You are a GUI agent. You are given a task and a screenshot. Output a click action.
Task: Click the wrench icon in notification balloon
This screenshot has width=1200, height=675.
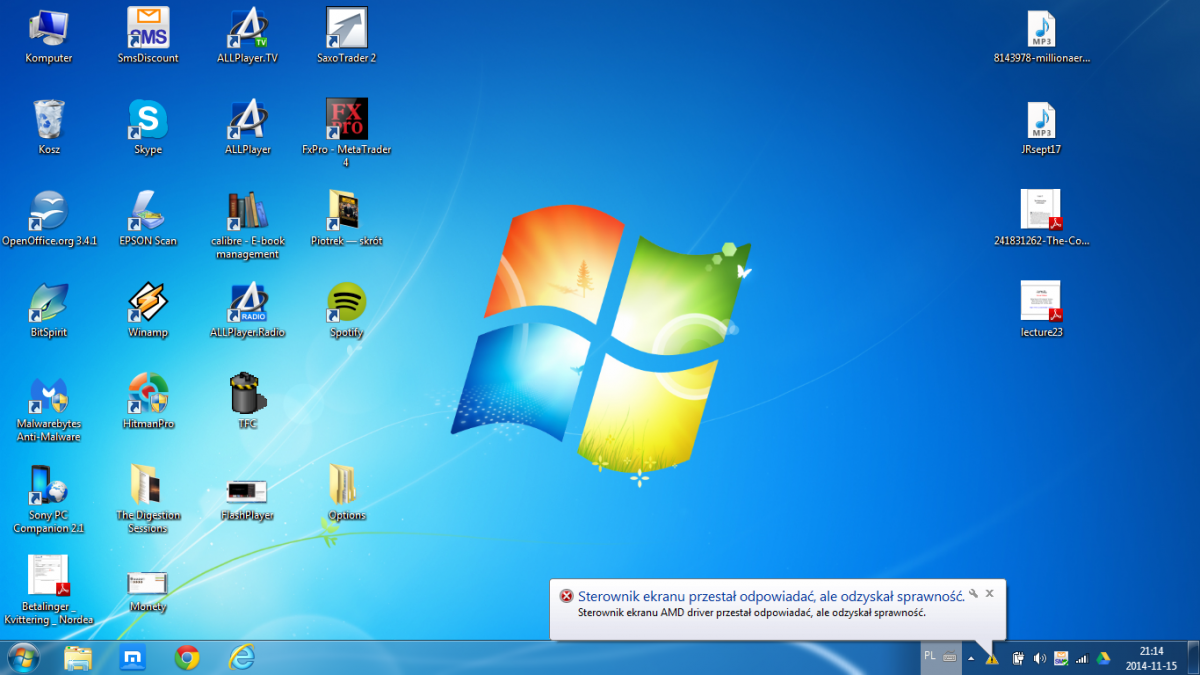973,593
